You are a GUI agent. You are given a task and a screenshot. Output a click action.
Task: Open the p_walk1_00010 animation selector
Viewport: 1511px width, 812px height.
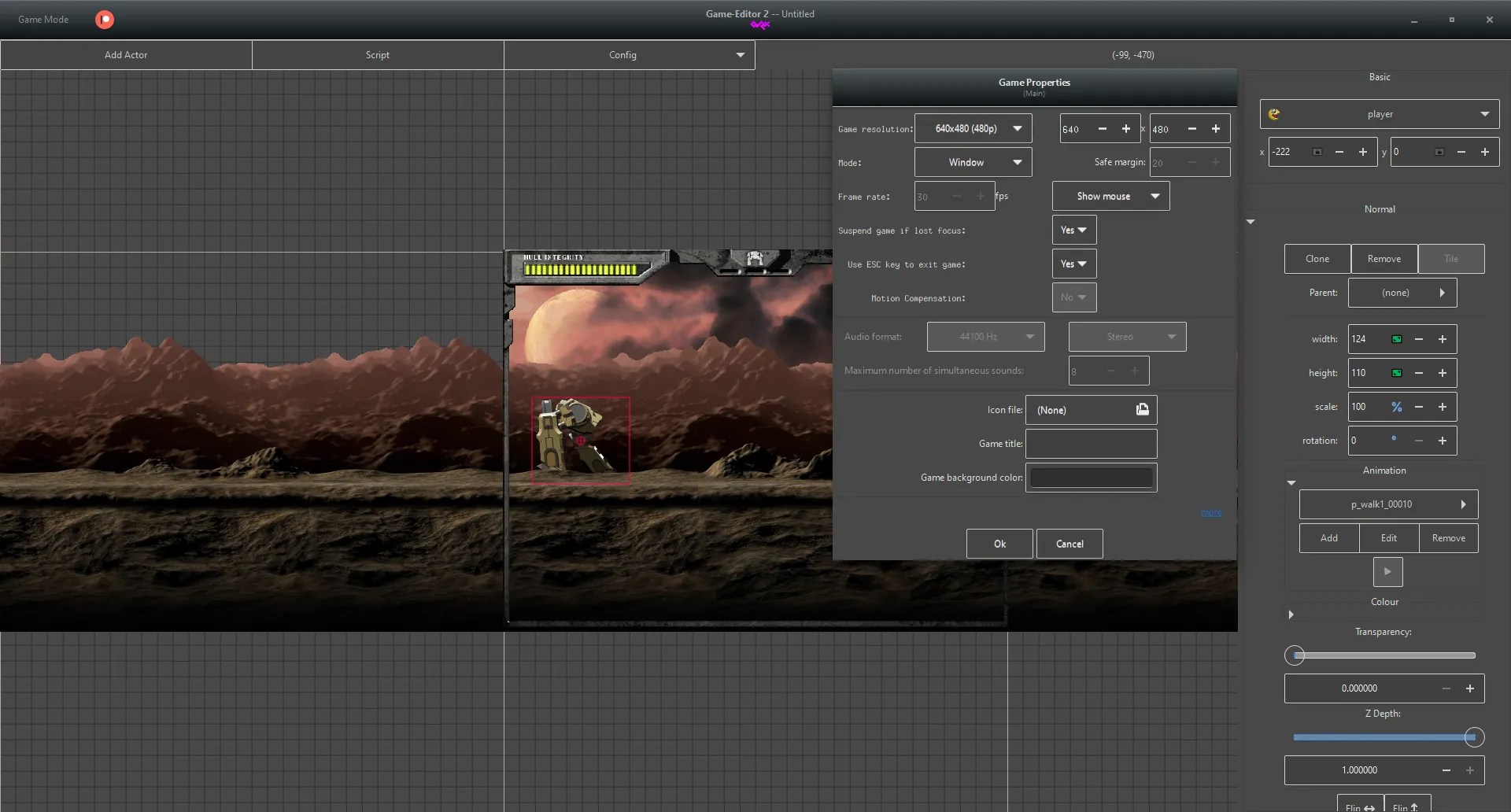click(1388, 504)
